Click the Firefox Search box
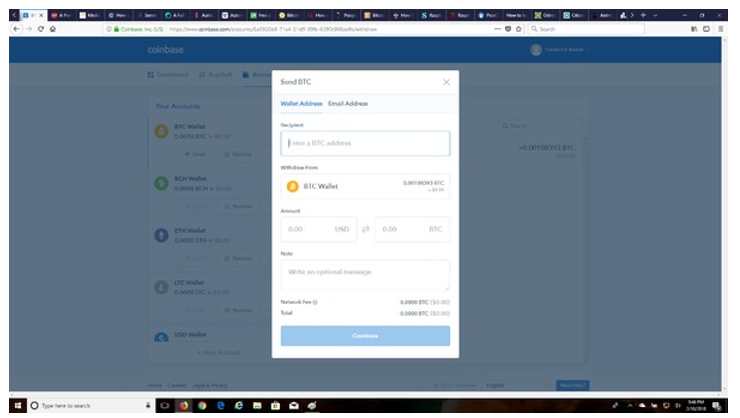The height and width of the screenshot is (418, 740). 587,29
